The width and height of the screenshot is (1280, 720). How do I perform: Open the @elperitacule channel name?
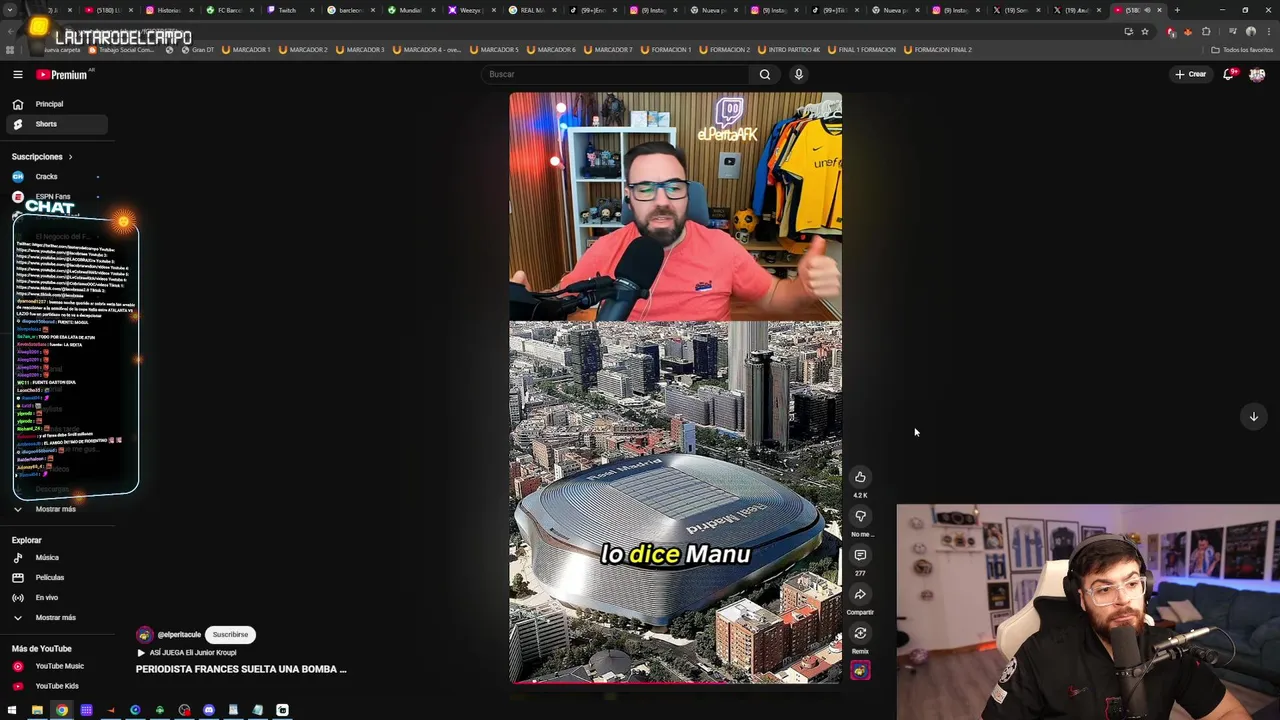(x=181, y=635)
